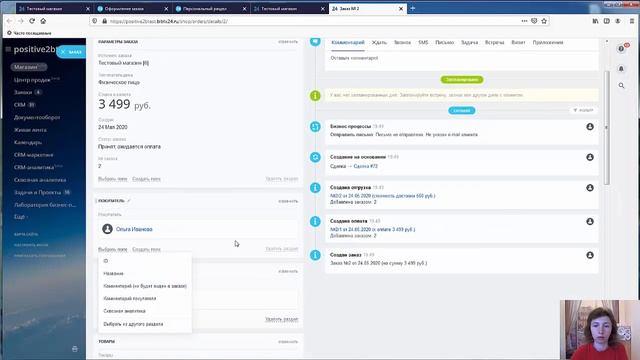The width and height of the screenshot is (640, 360).
Task: Open the Фильтр dropdown in the timeline
Action: pos(583,110)
